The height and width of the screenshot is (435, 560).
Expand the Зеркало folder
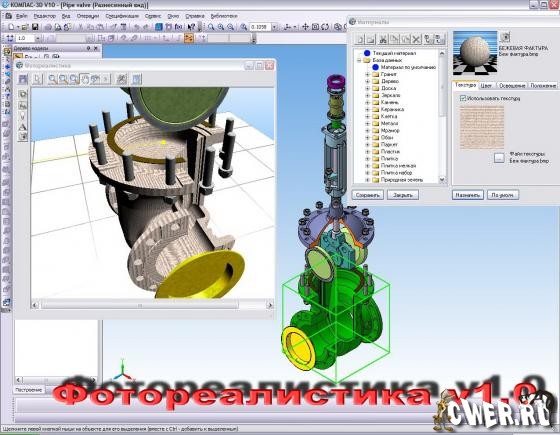[367, 95]
